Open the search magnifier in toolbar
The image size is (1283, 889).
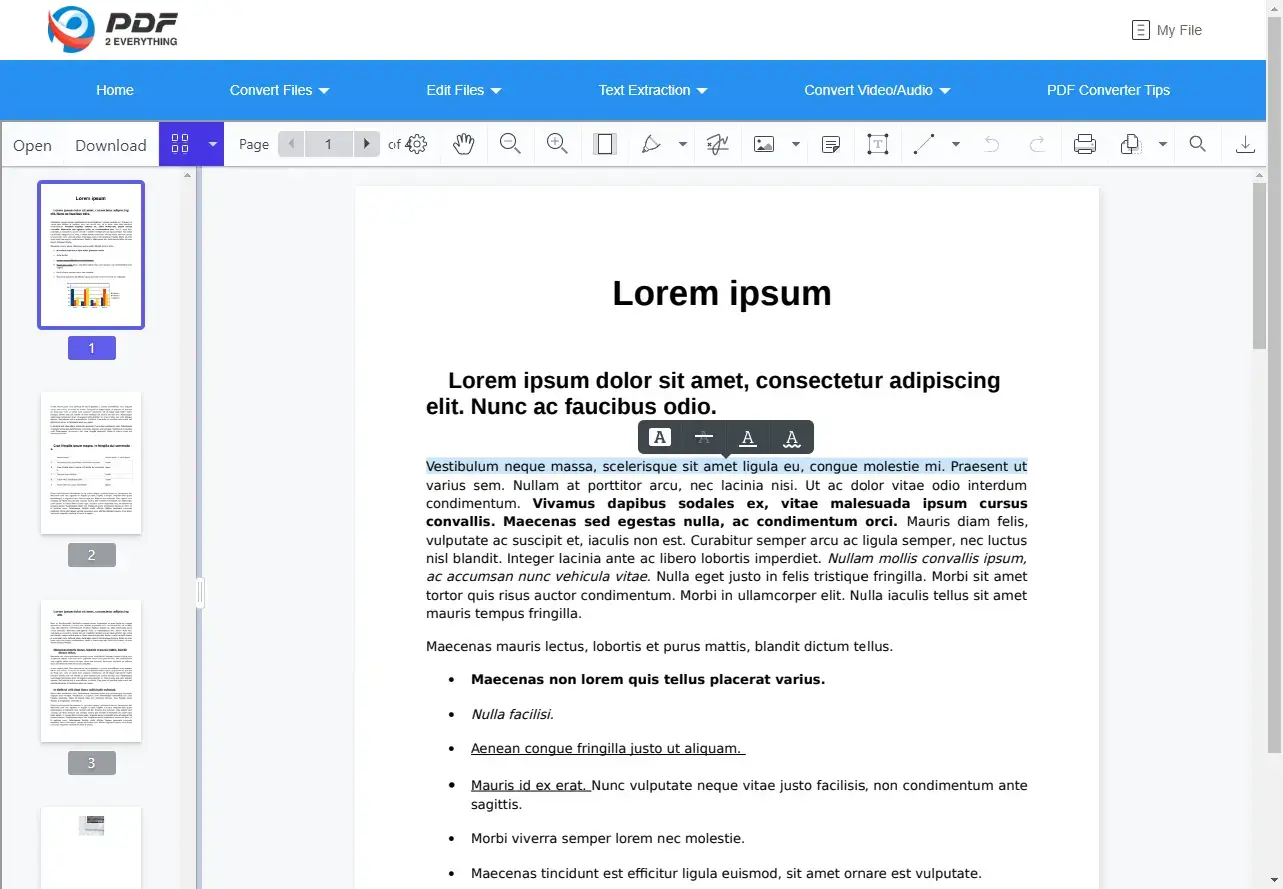[1197, 144]
